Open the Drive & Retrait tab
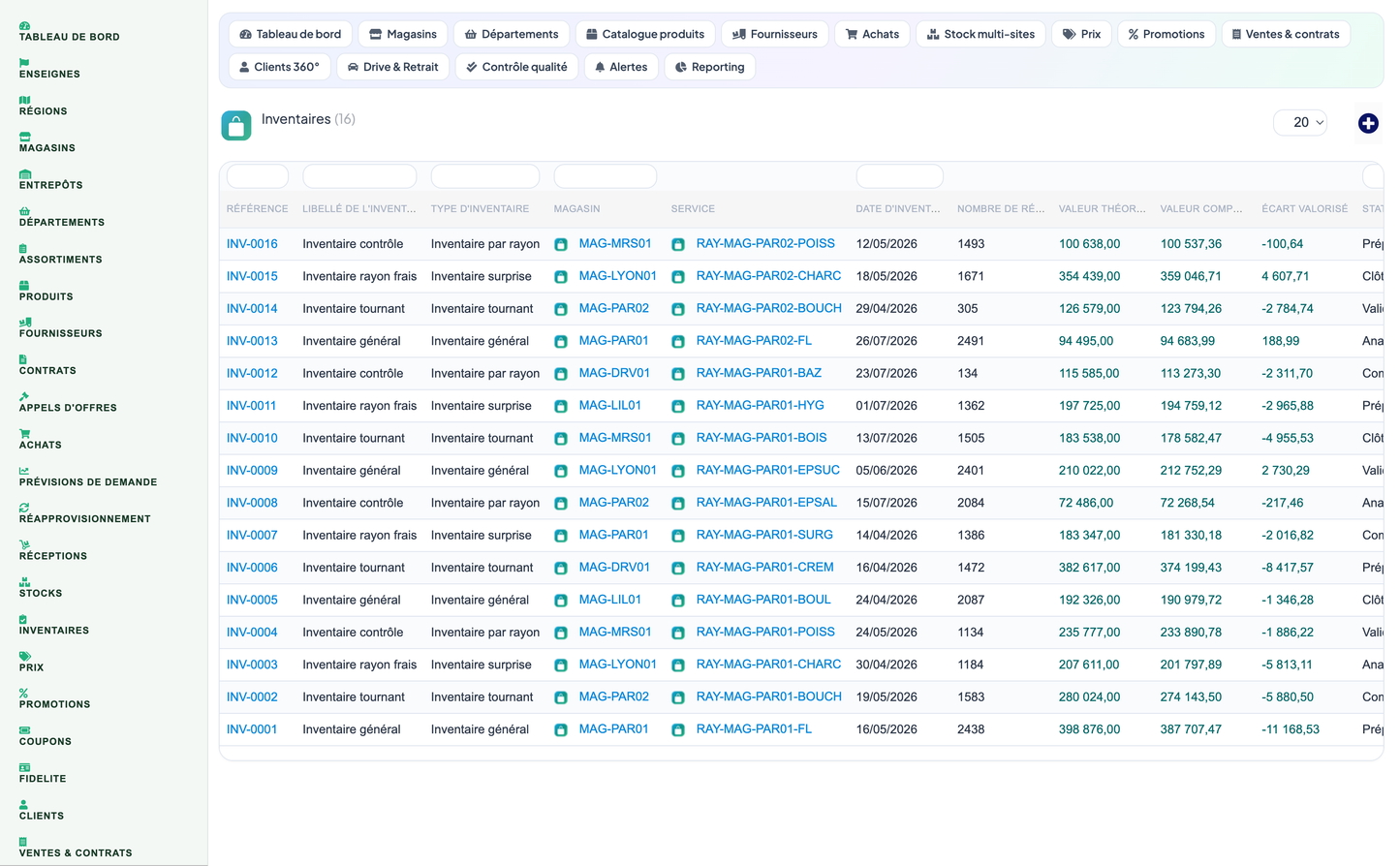Viewport: 1400px width, 866px height. (x=392, y=67)
